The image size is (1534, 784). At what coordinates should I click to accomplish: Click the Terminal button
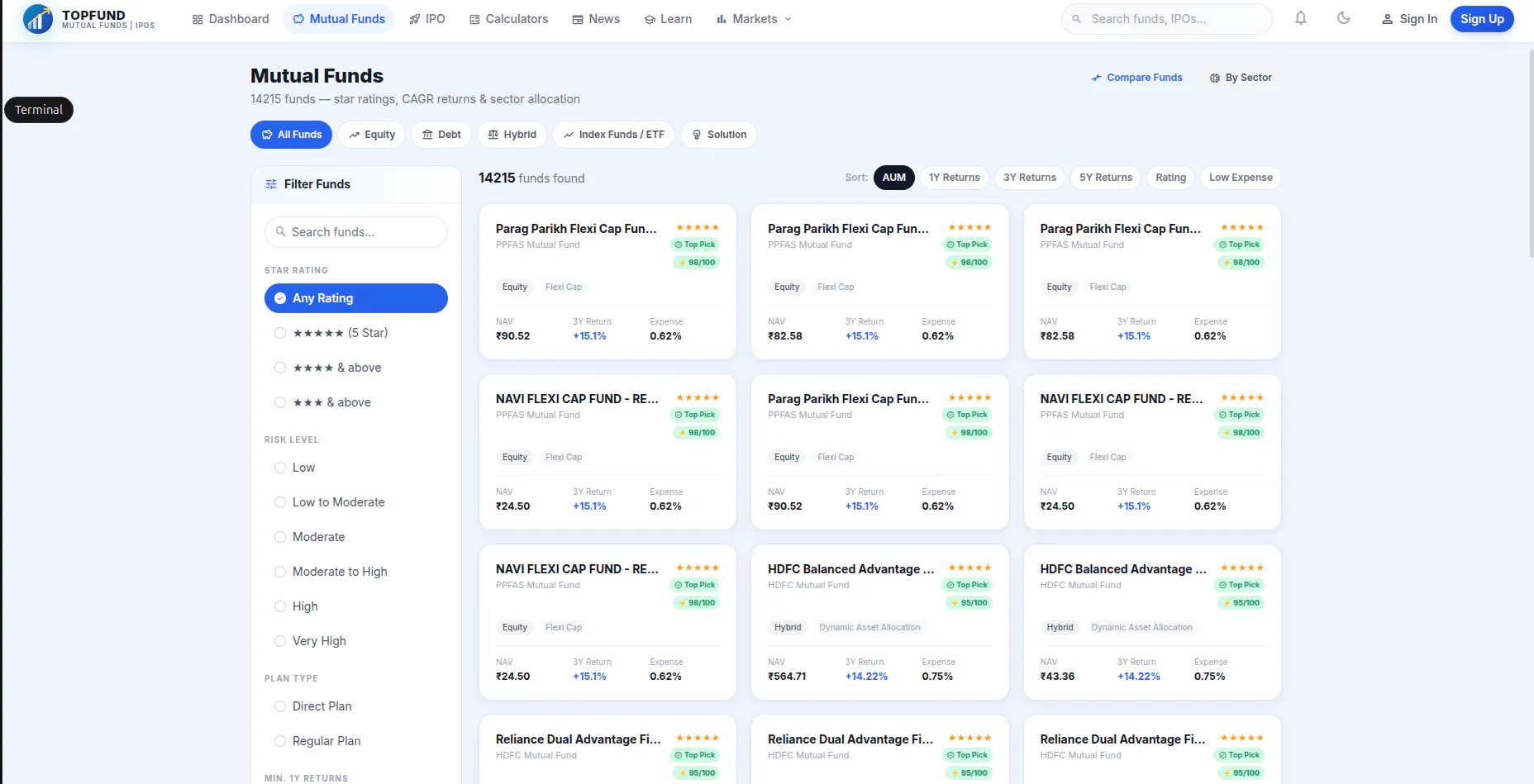pyautogui.click(x=39, y=110)
